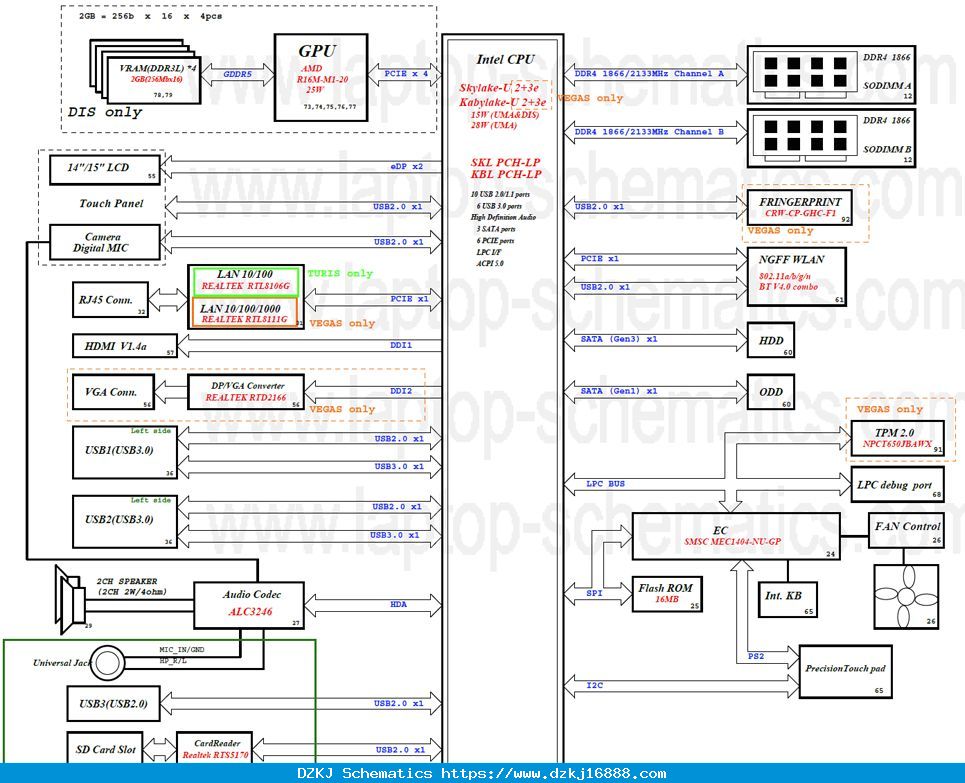Select the EC SMSC MEC1404-NU-GP block
The width and height of the screenshot is (965, 783).
click(736, 536)
